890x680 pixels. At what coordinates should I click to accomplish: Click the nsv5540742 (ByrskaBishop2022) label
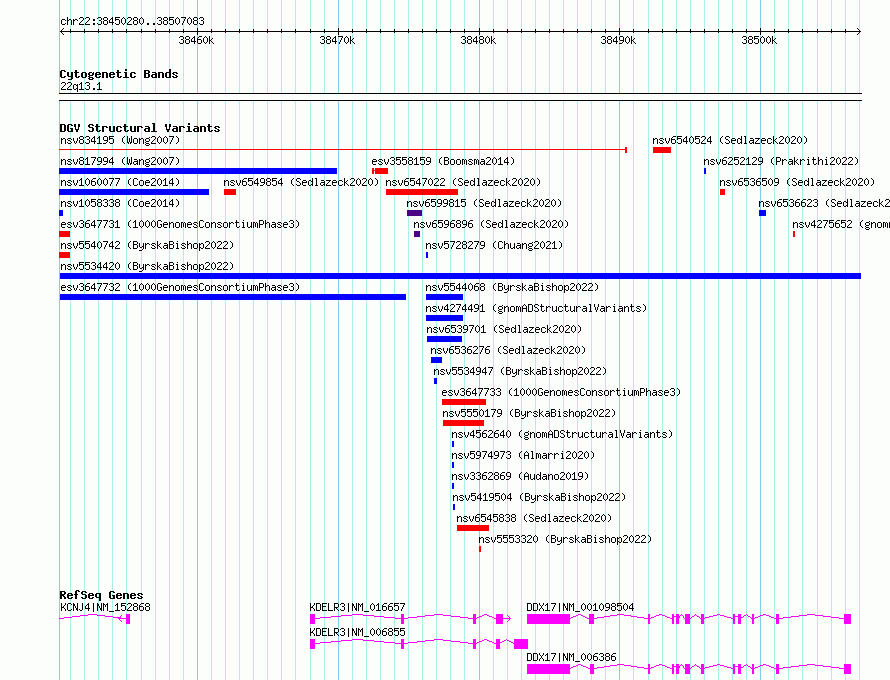[147, 245]
